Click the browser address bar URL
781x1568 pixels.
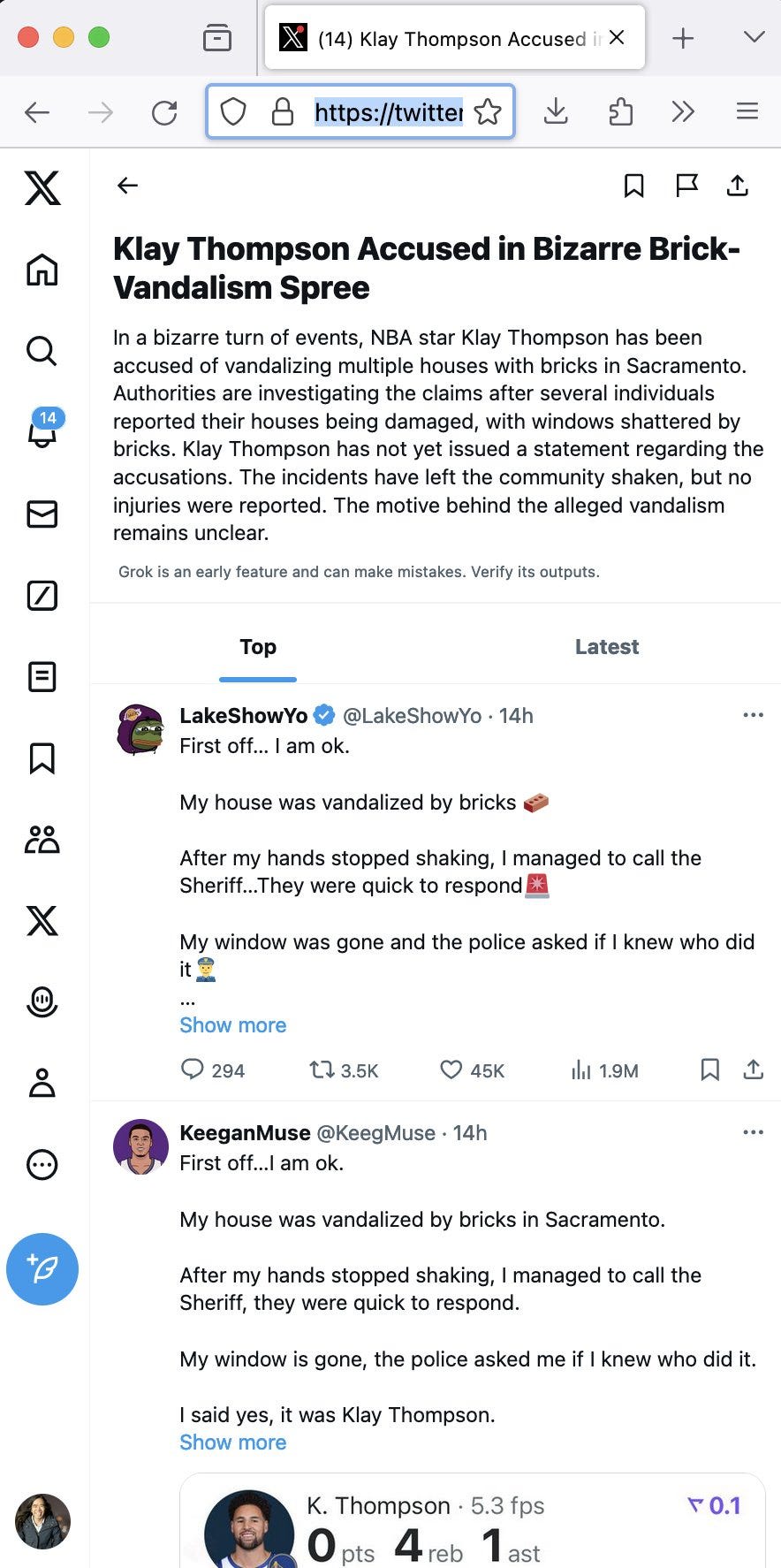coord(389,112)
